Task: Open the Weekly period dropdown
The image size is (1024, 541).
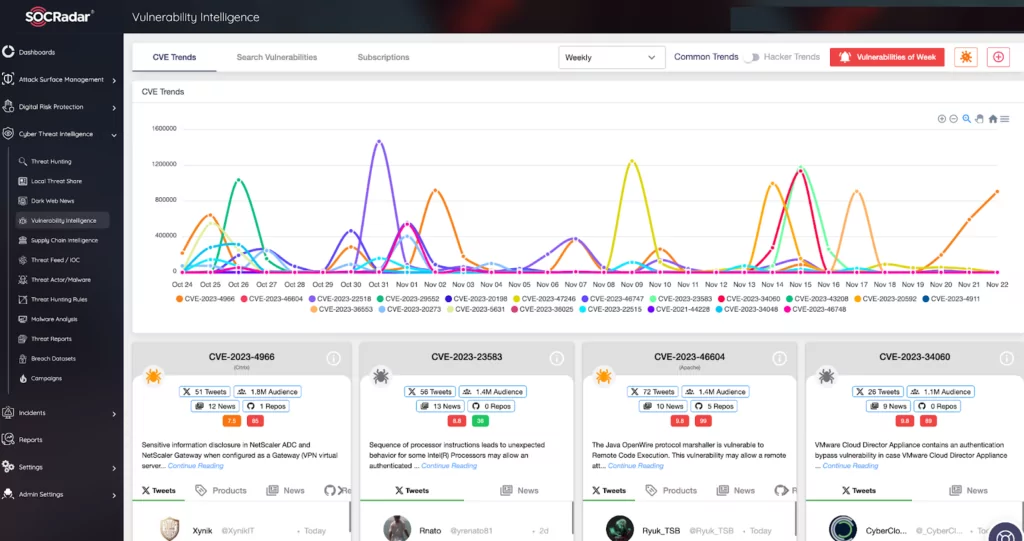Action: [612, 57]
